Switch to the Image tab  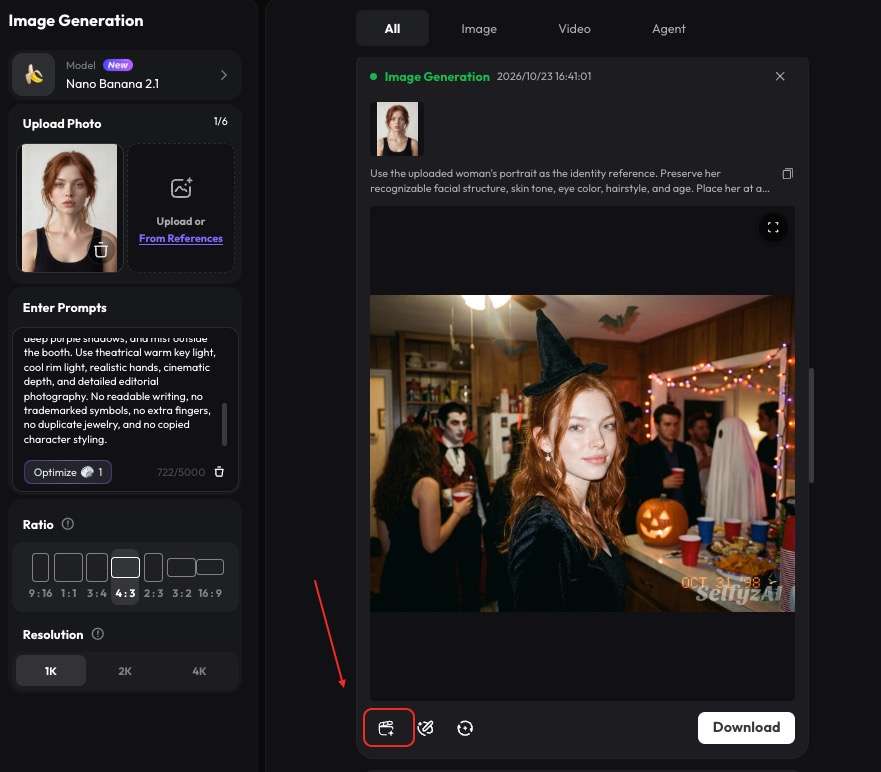pos(479,29)
